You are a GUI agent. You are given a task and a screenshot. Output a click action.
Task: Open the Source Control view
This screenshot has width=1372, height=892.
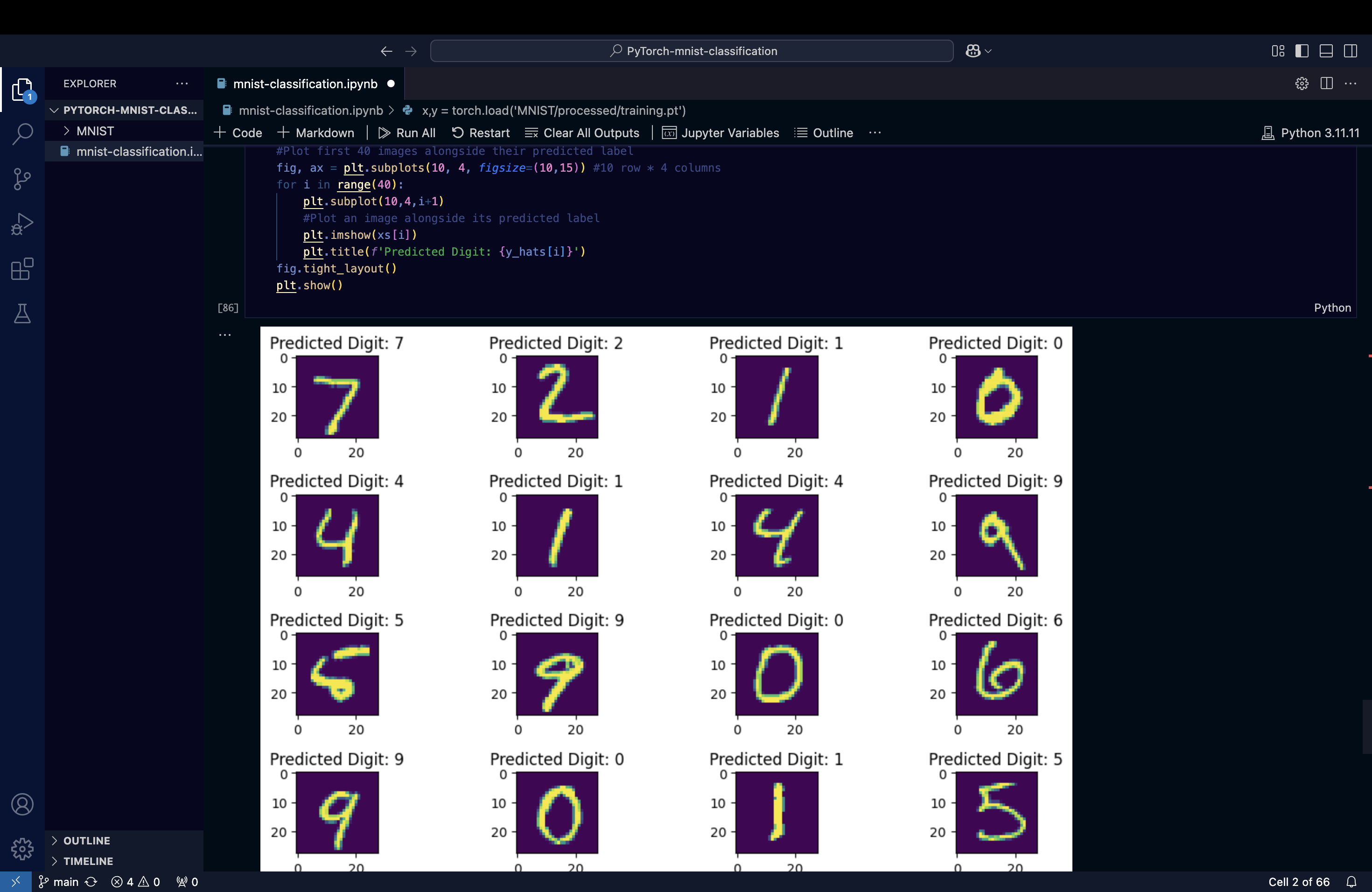(22, 179)
